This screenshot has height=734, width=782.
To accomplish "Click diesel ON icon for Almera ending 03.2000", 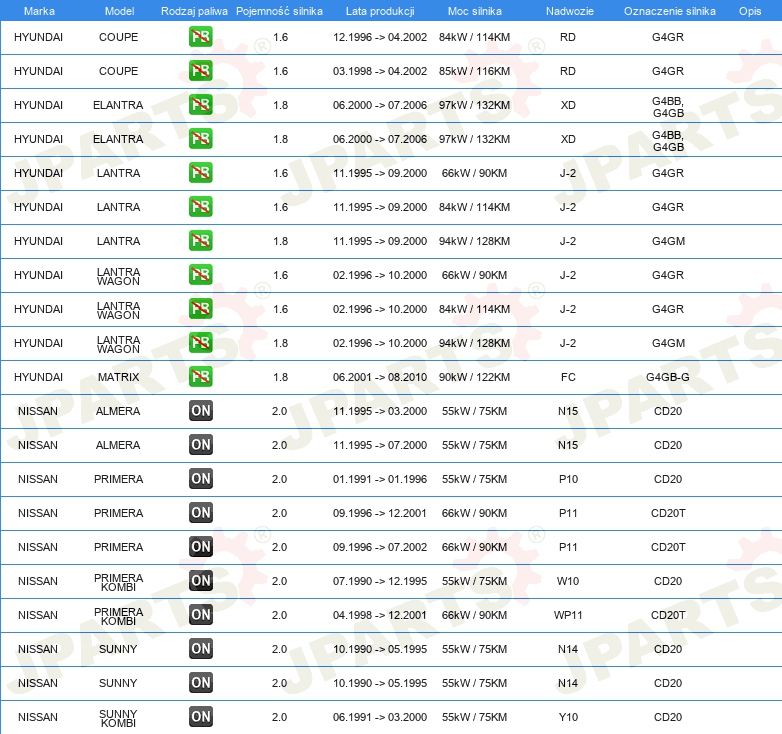I will click(x=200, y=411).
